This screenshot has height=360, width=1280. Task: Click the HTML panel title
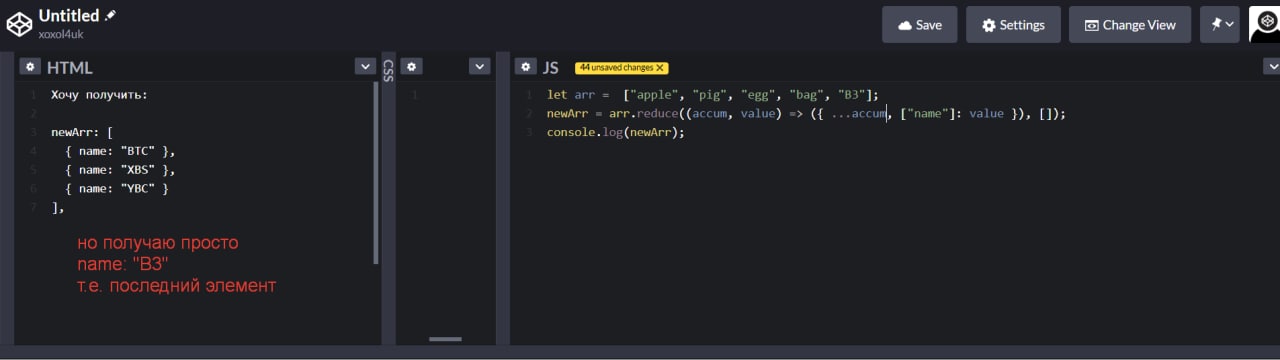(x=70, y=67)
